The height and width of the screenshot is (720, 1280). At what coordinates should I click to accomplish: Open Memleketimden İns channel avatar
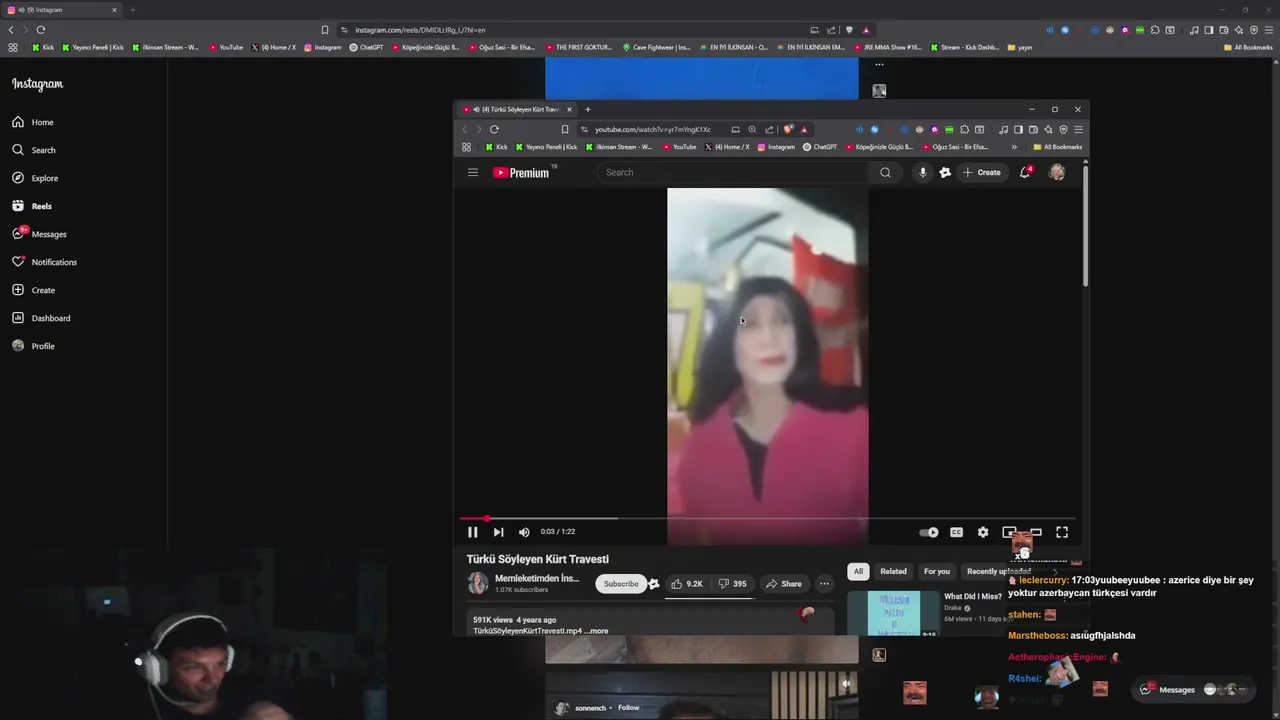coord(478,584)
